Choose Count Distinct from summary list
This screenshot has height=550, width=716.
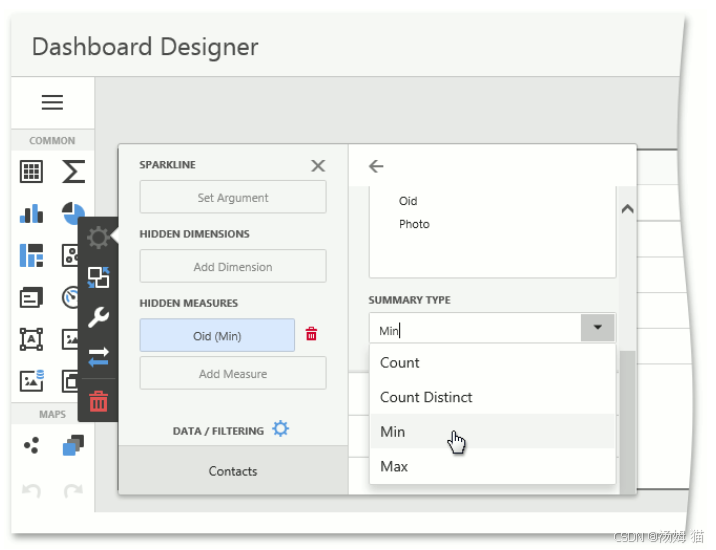coord(492,397)
